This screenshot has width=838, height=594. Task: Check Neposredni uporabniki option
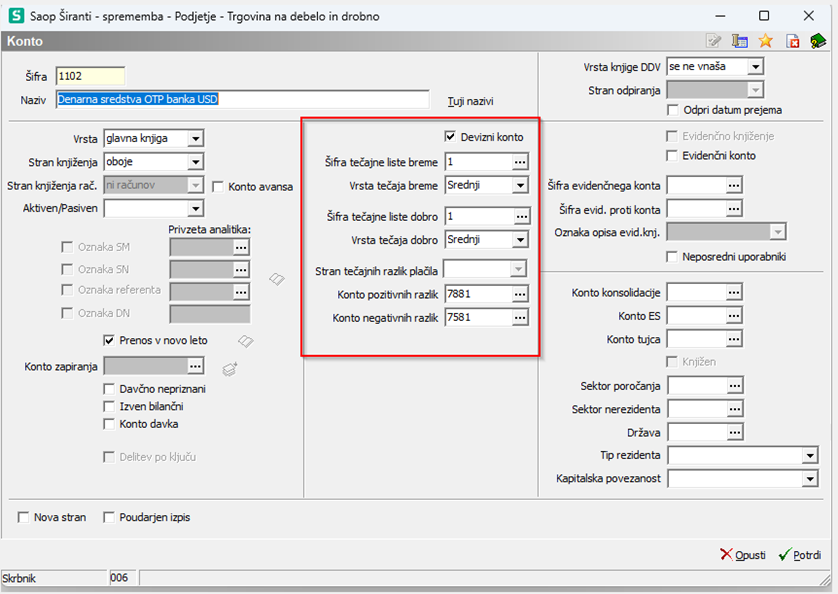coord(672,257)
